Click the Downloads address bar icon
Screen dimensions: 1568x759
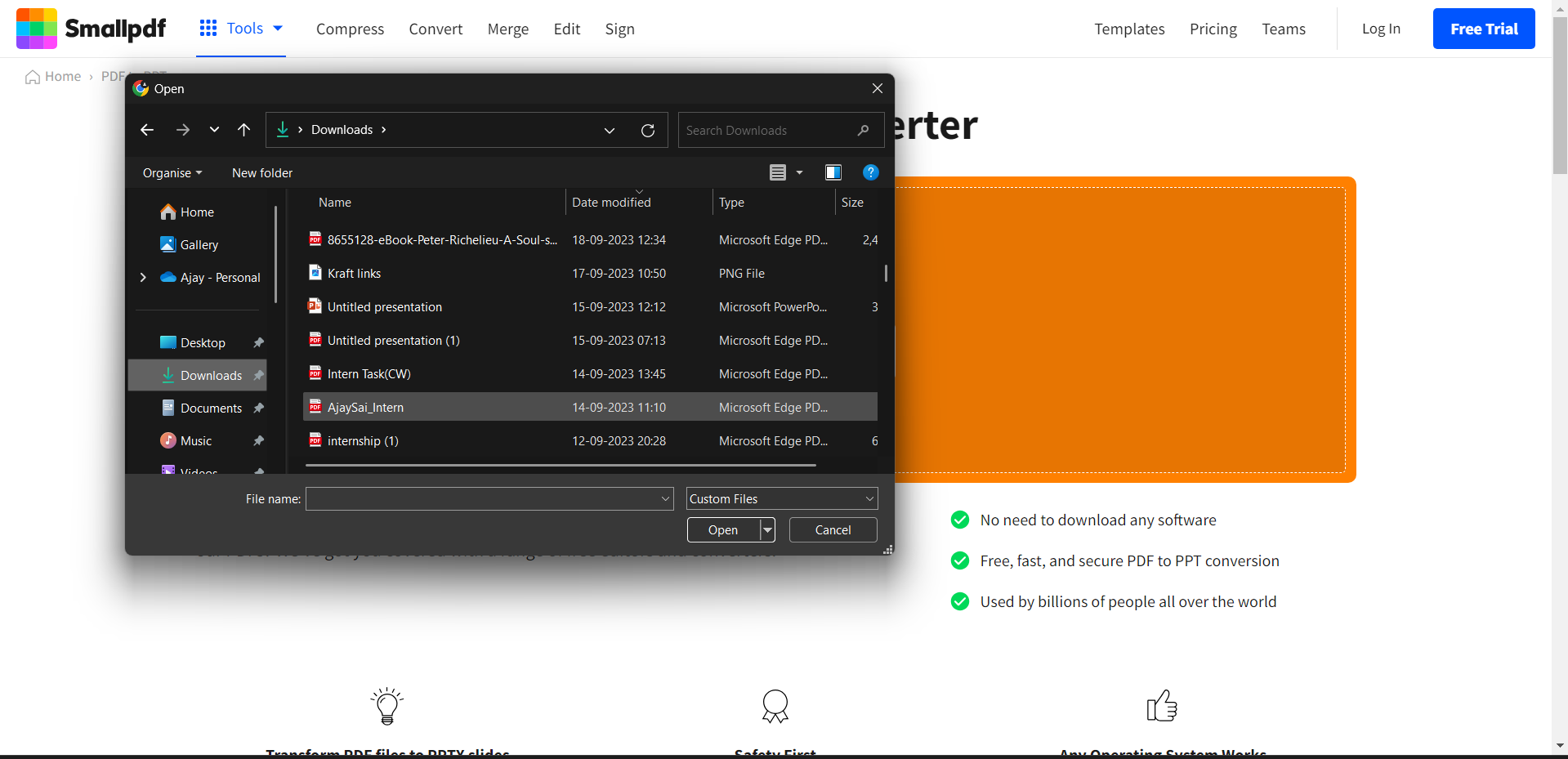[x=283, y=130]
